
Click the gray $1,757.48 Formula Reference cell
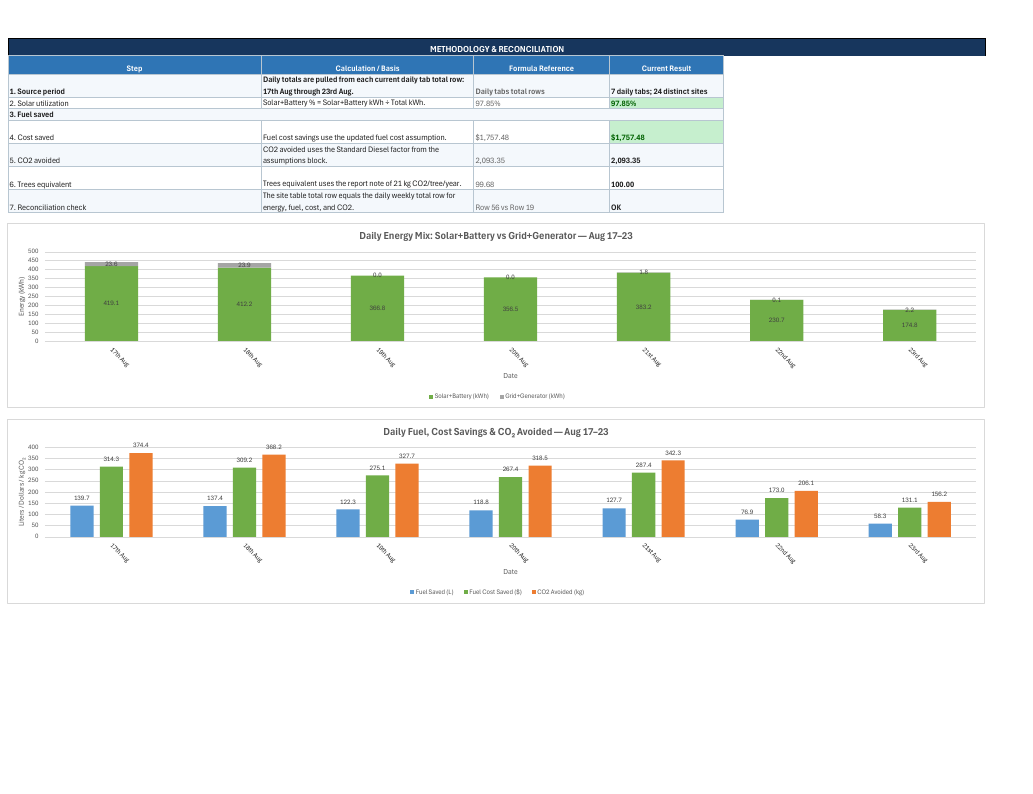(541, 132)
